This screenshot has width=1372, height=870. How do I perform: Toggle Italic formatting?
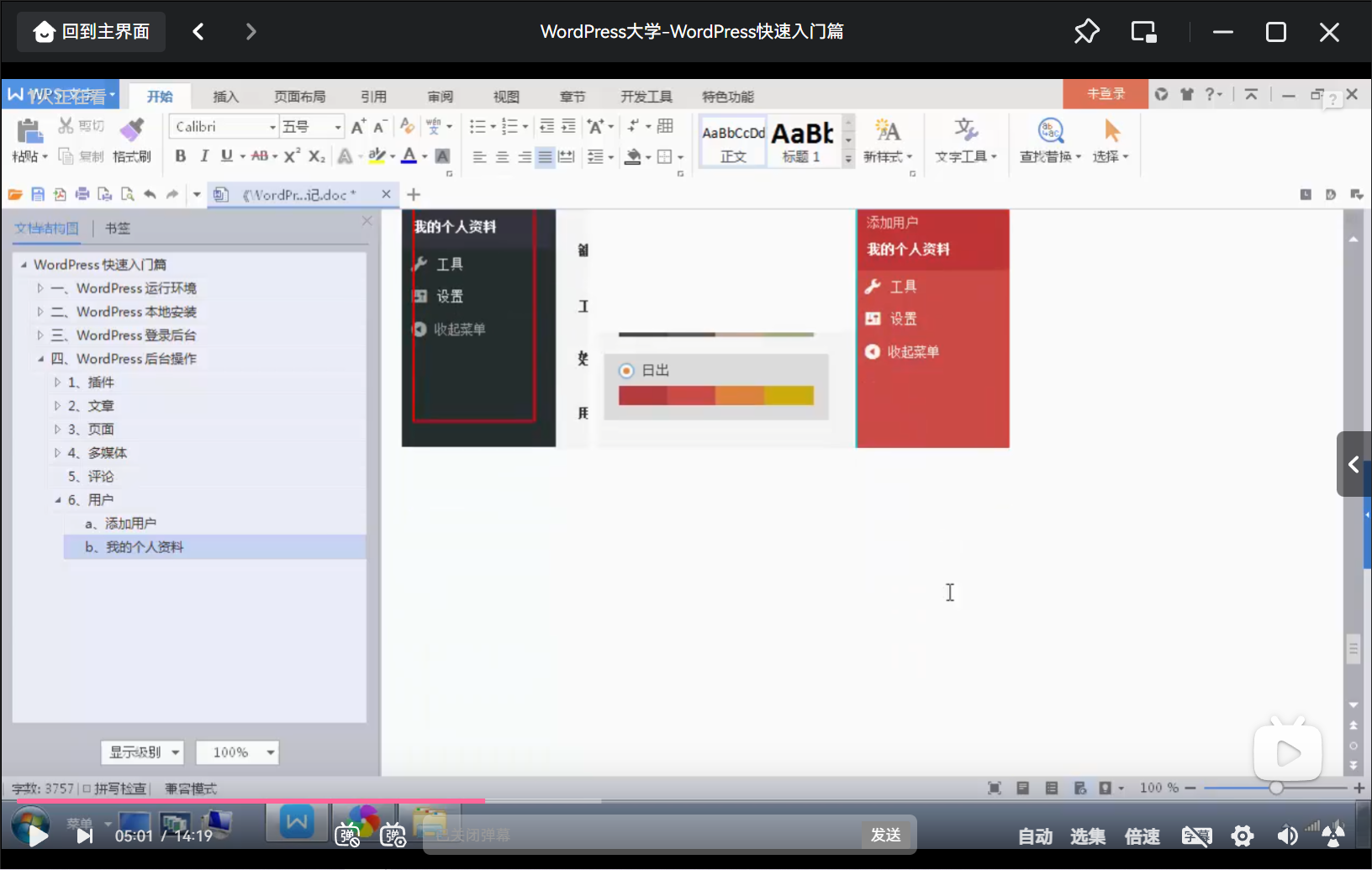tap(203, 156)
